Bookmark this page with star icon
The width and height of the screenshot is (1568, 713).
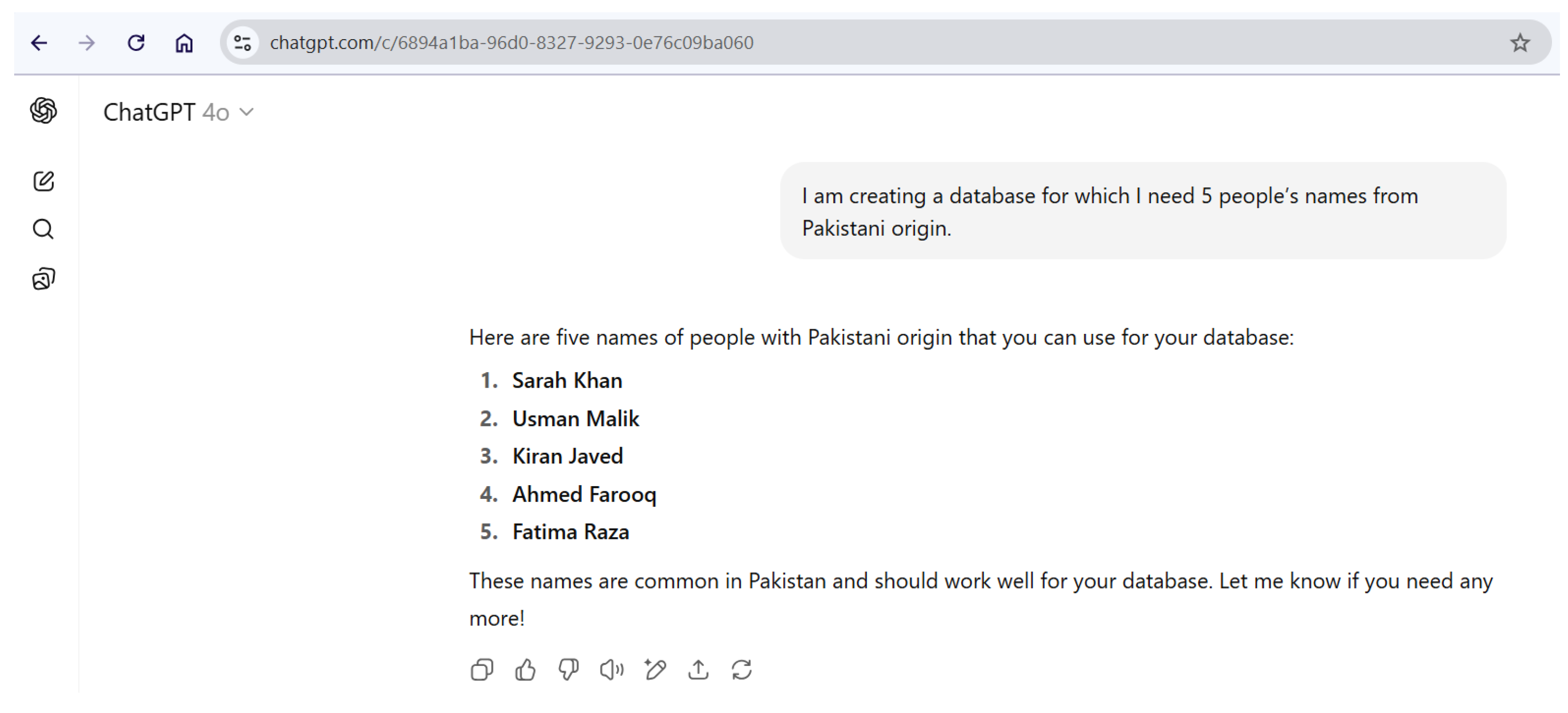[1519, 42]
